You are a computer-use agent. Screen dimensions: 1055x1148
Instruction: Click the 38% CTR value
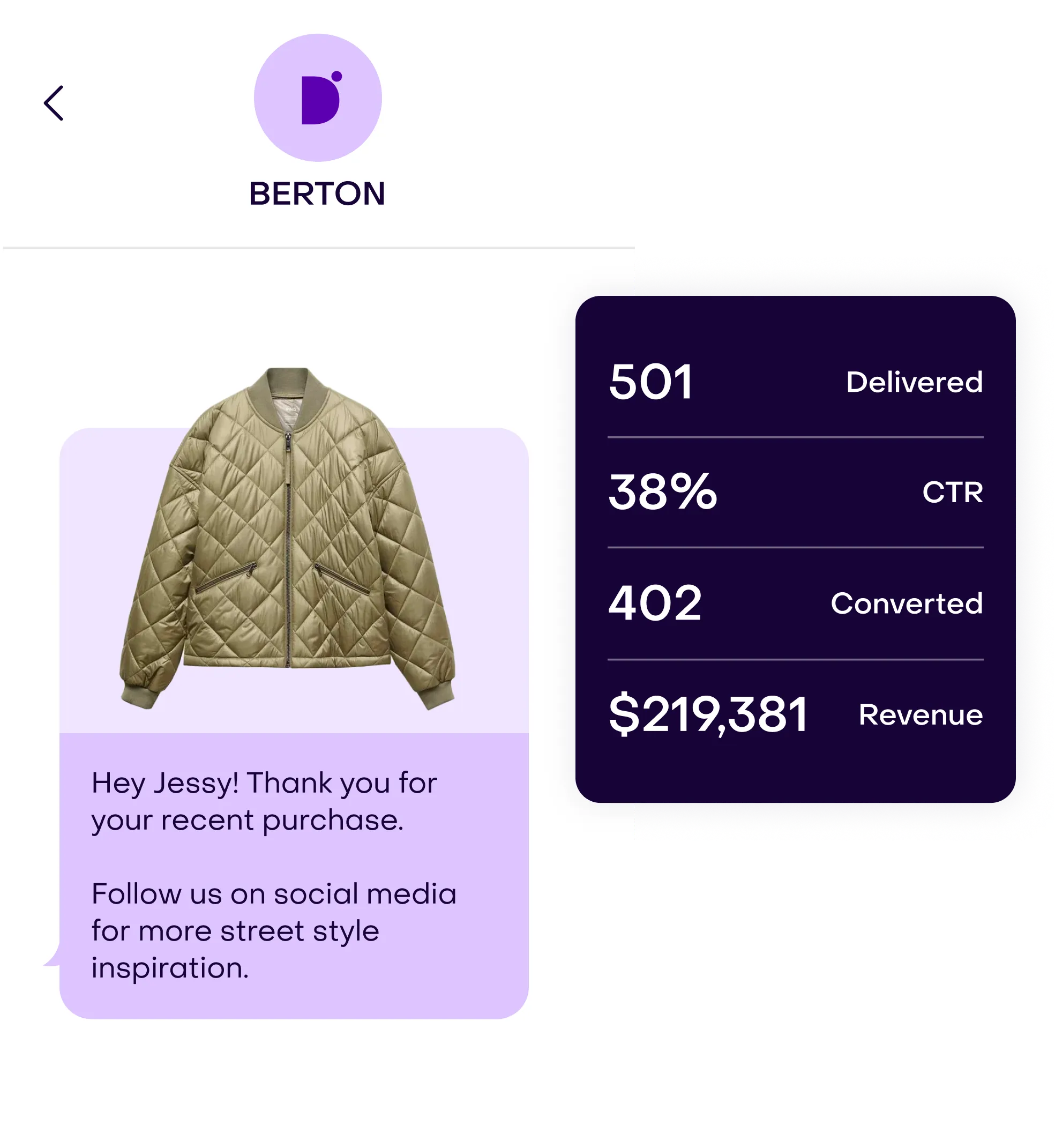pyautogui.click(x=663, y=492)
